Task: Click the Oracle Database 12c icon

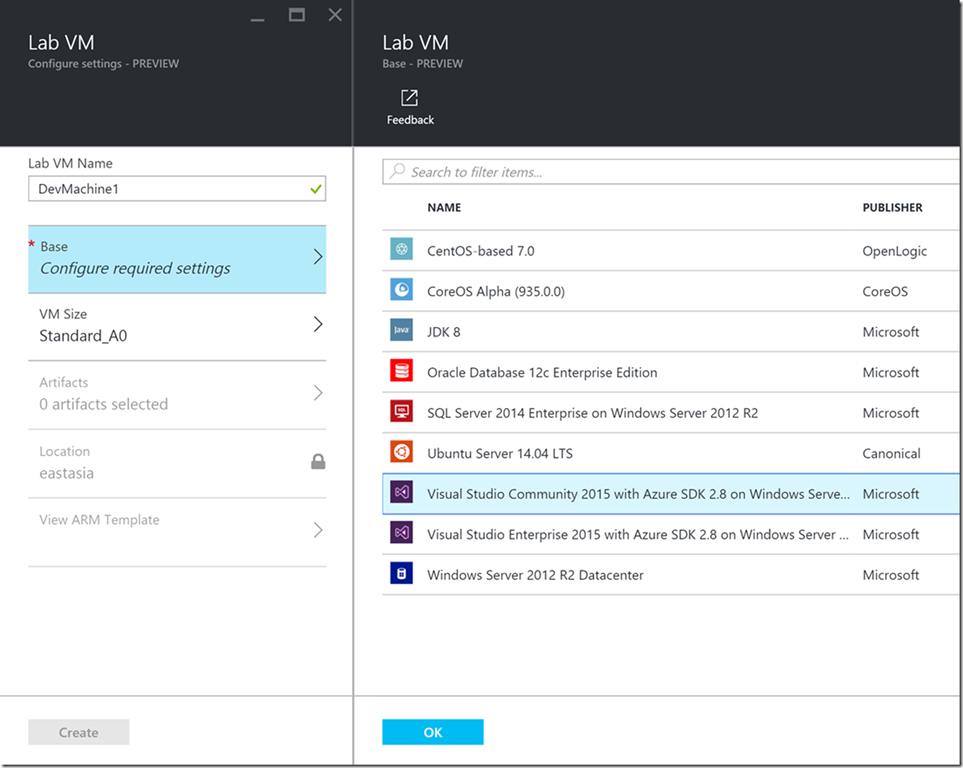Action: point(401,371)
